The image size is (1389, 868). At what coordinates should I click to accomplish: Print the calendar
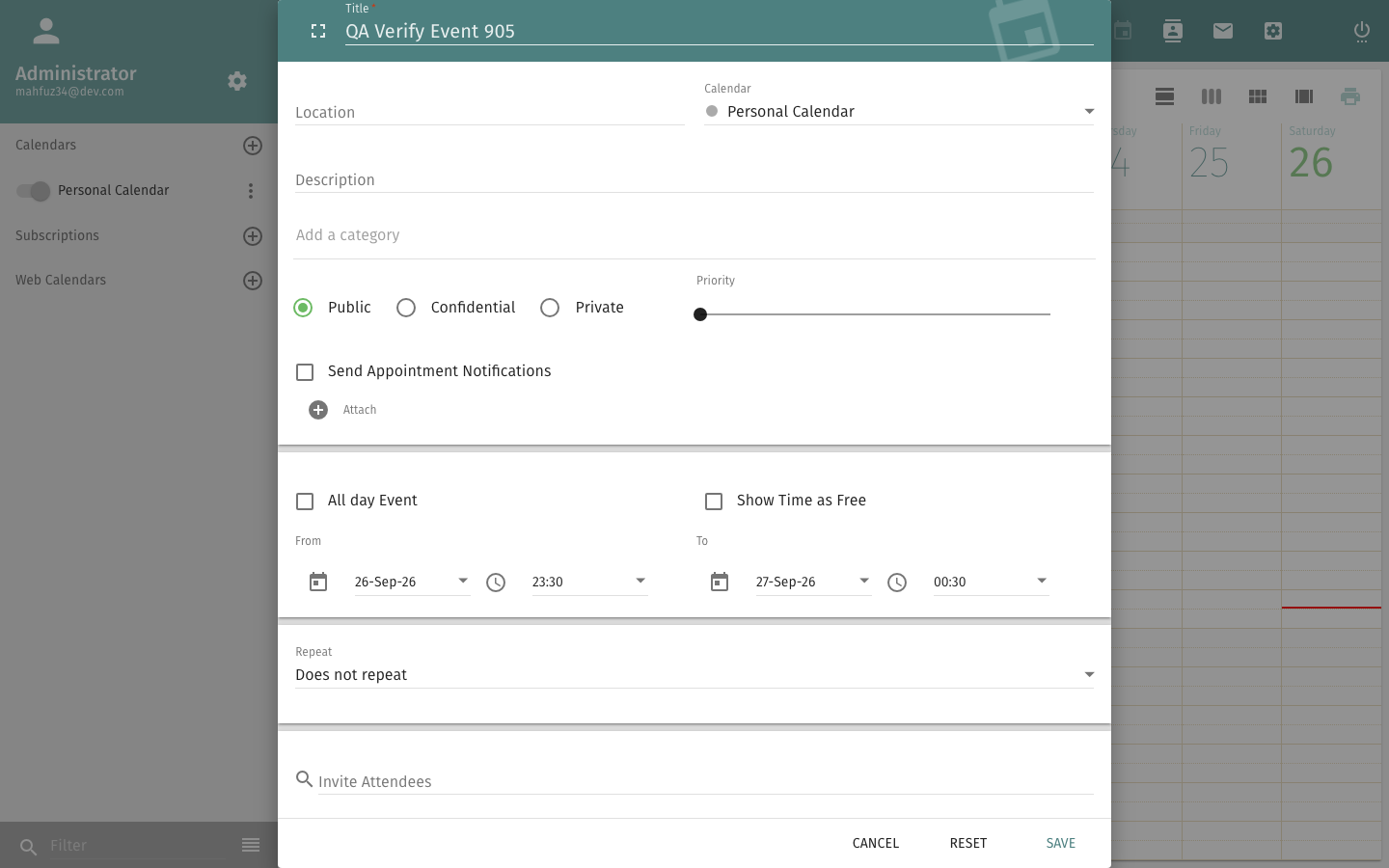pyautogui.click(x=1350, y=96)
